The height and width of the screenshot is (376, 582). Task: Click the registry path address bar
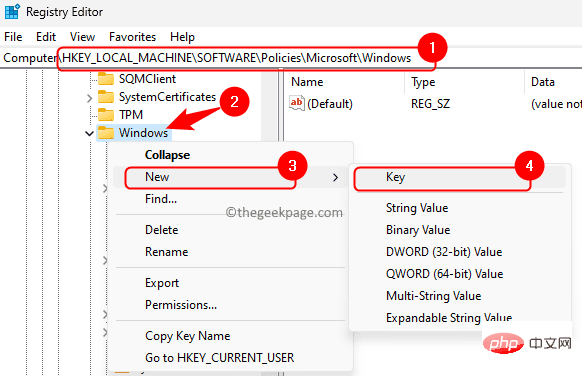[x=291, y=58]
